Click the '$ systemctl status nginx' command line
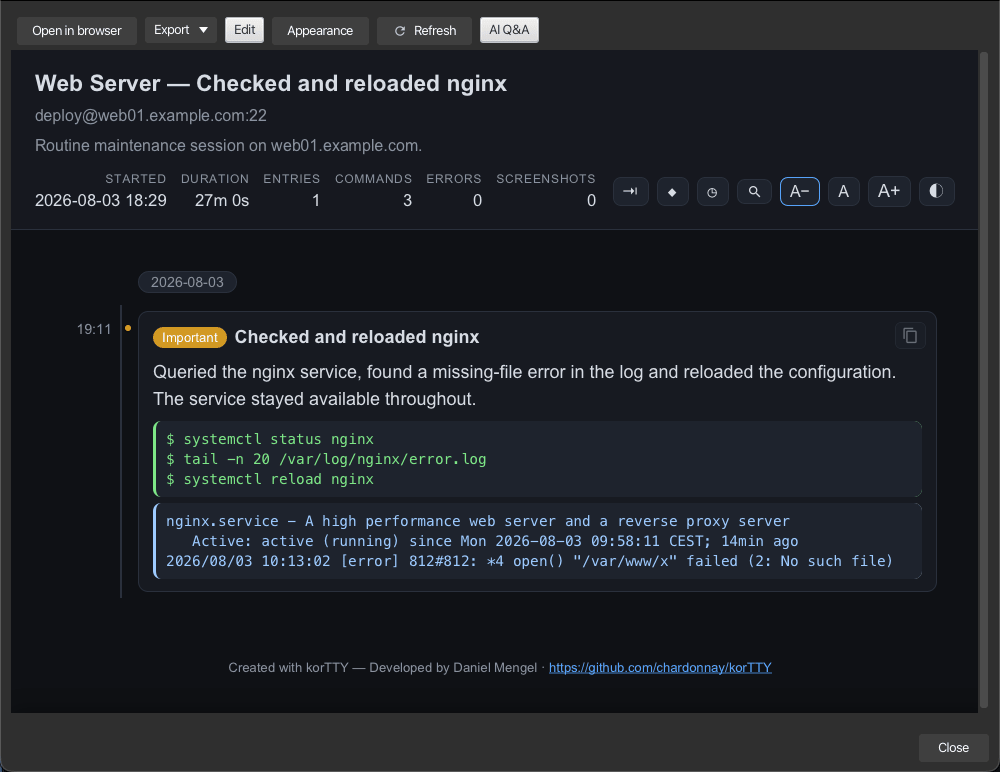1000x772 pixels. 270,439
